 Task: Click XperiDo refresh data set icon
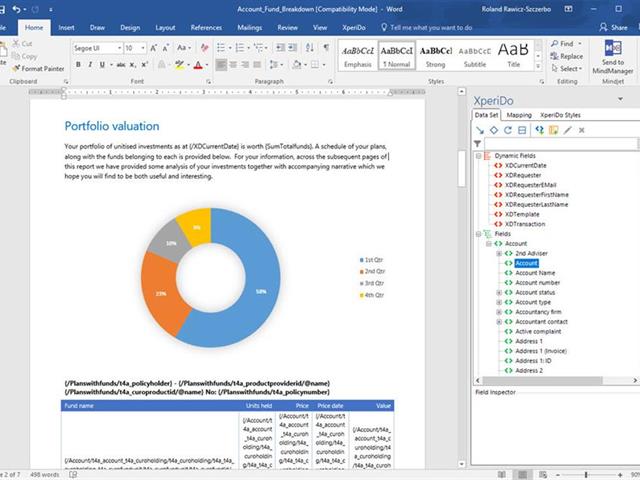[x=508, y=130]
